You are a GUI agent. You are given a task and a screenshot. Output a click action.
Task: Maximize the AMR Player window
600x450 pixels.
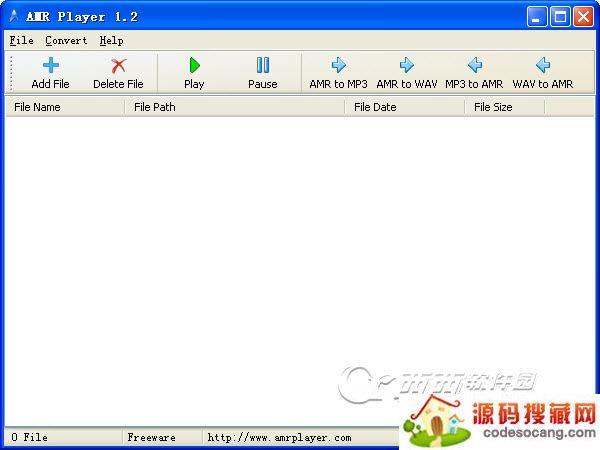pos(560,16)
